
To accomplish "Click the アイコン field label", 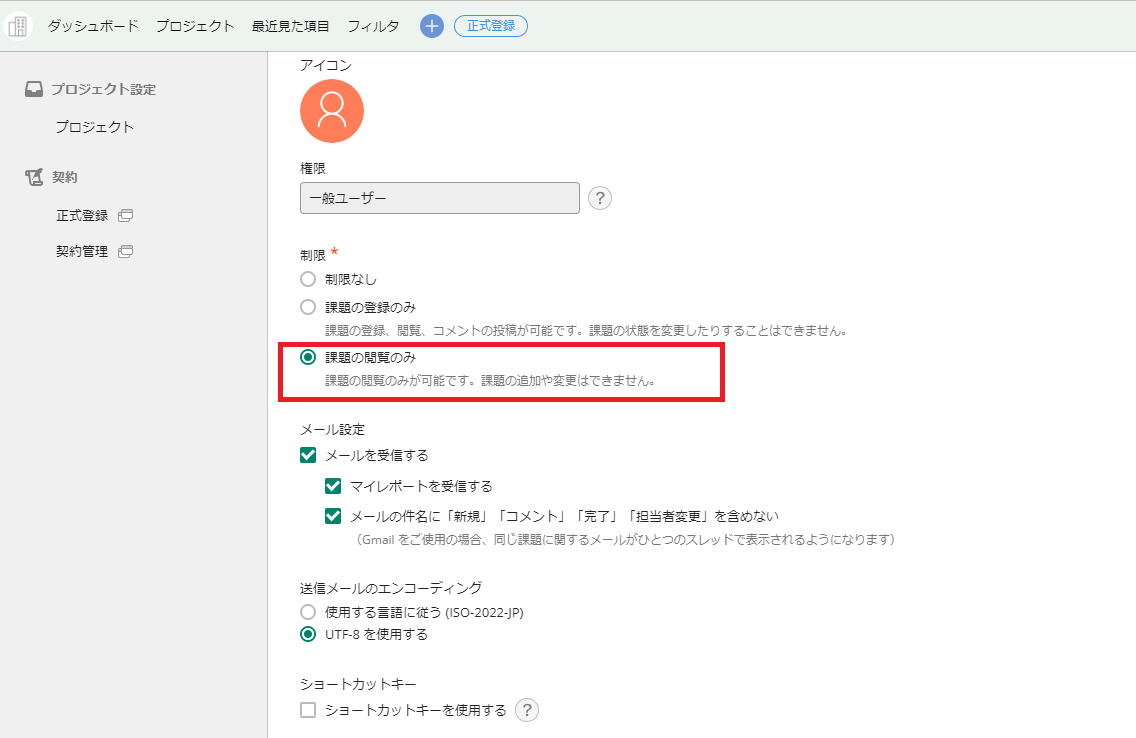I will point(326,65).
